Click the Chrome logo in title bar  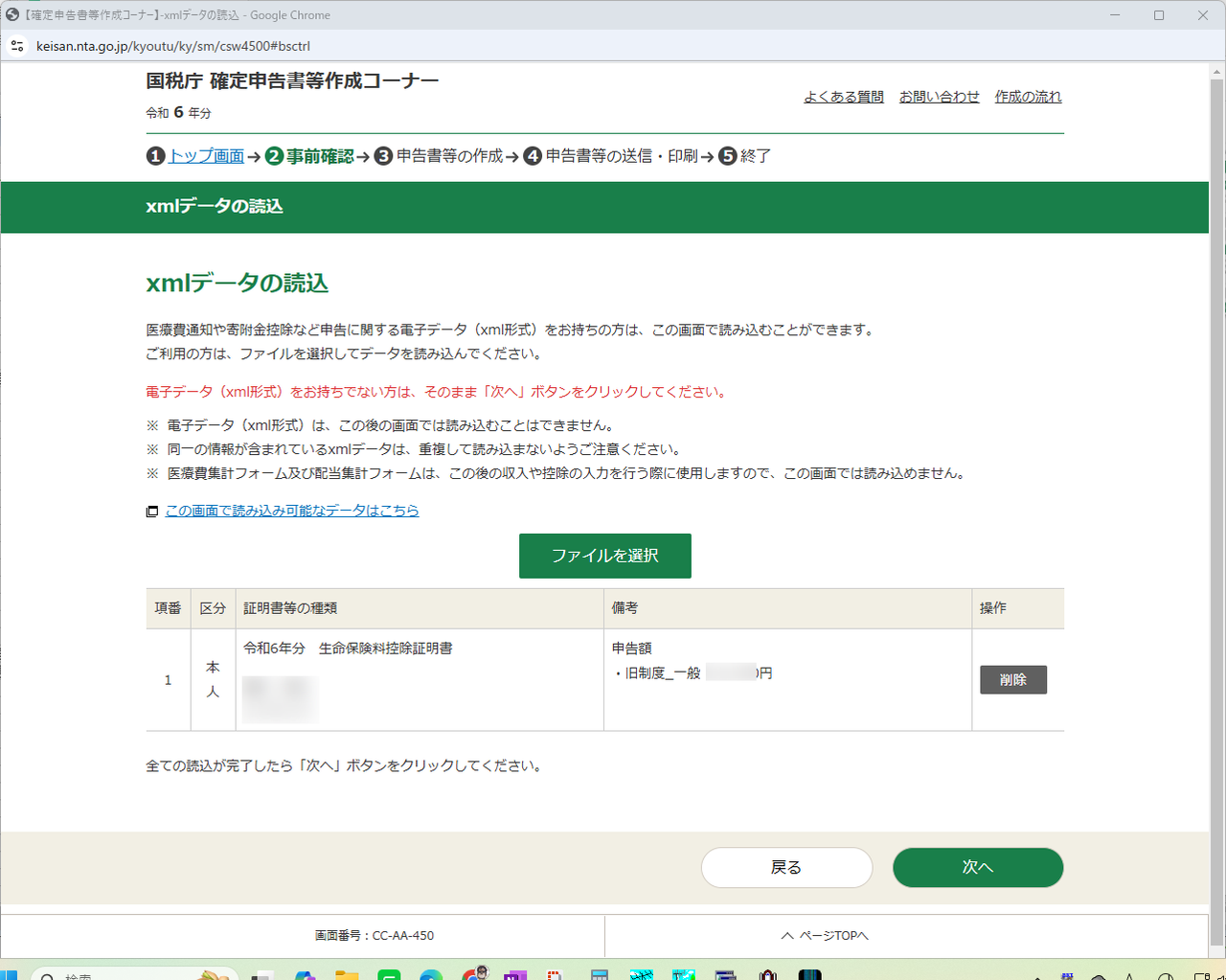[x=12, y=14]
